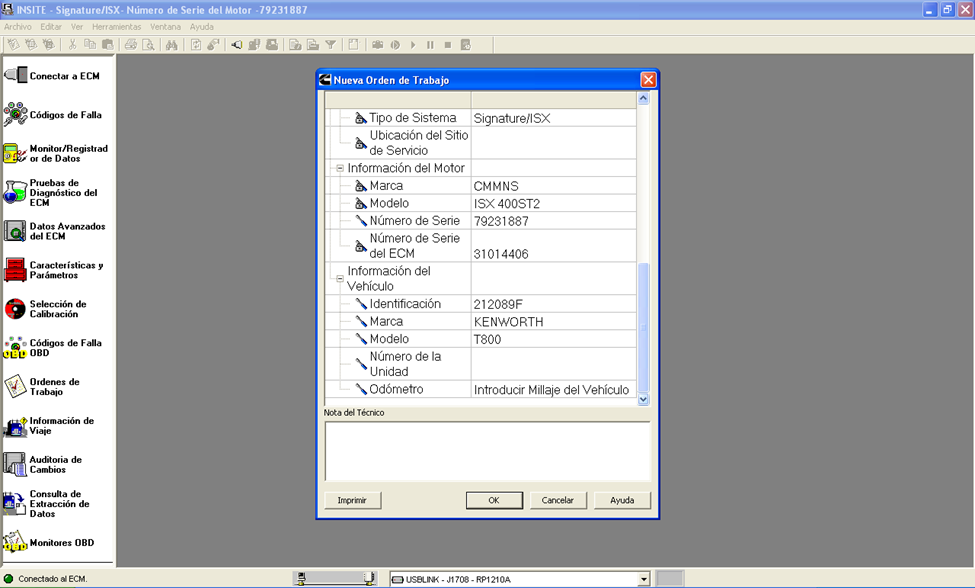
Task: Click the Cancelar button
Action: point(557,500)
